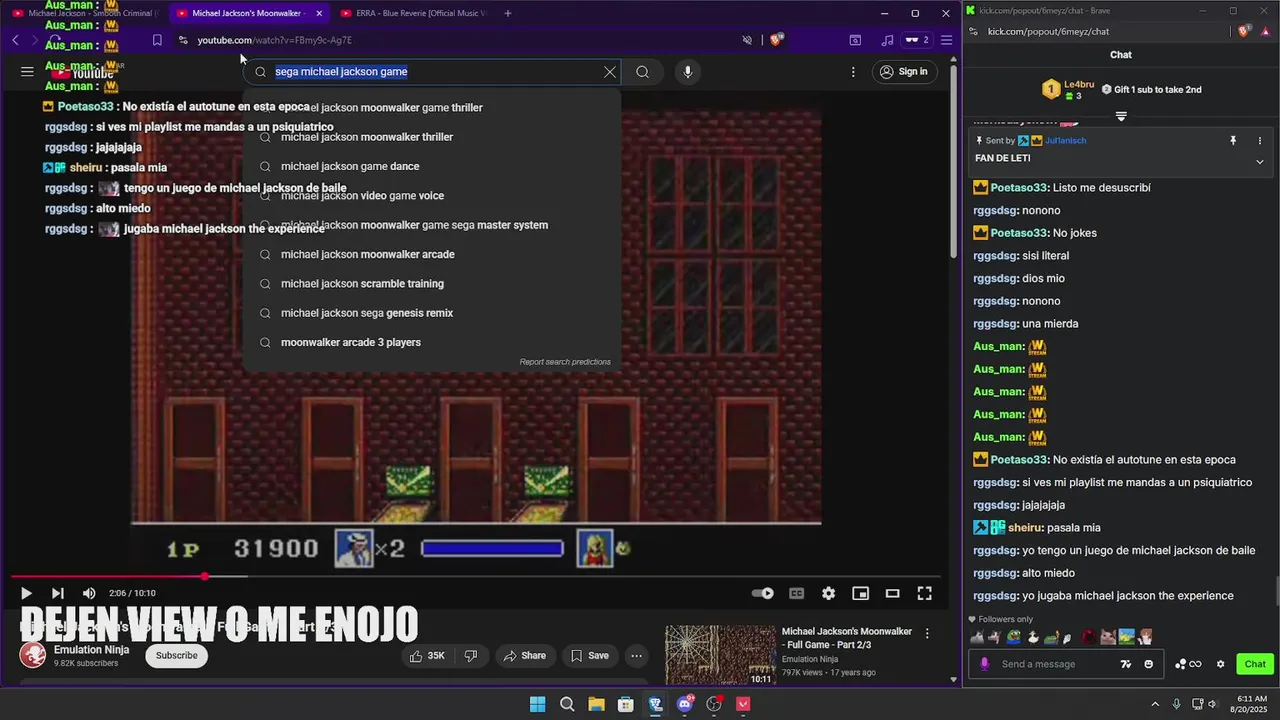Bookmark this page in the toolbar
Image resolution: width=1280 pixels, height=720 pixels.
tap(157, 40)
